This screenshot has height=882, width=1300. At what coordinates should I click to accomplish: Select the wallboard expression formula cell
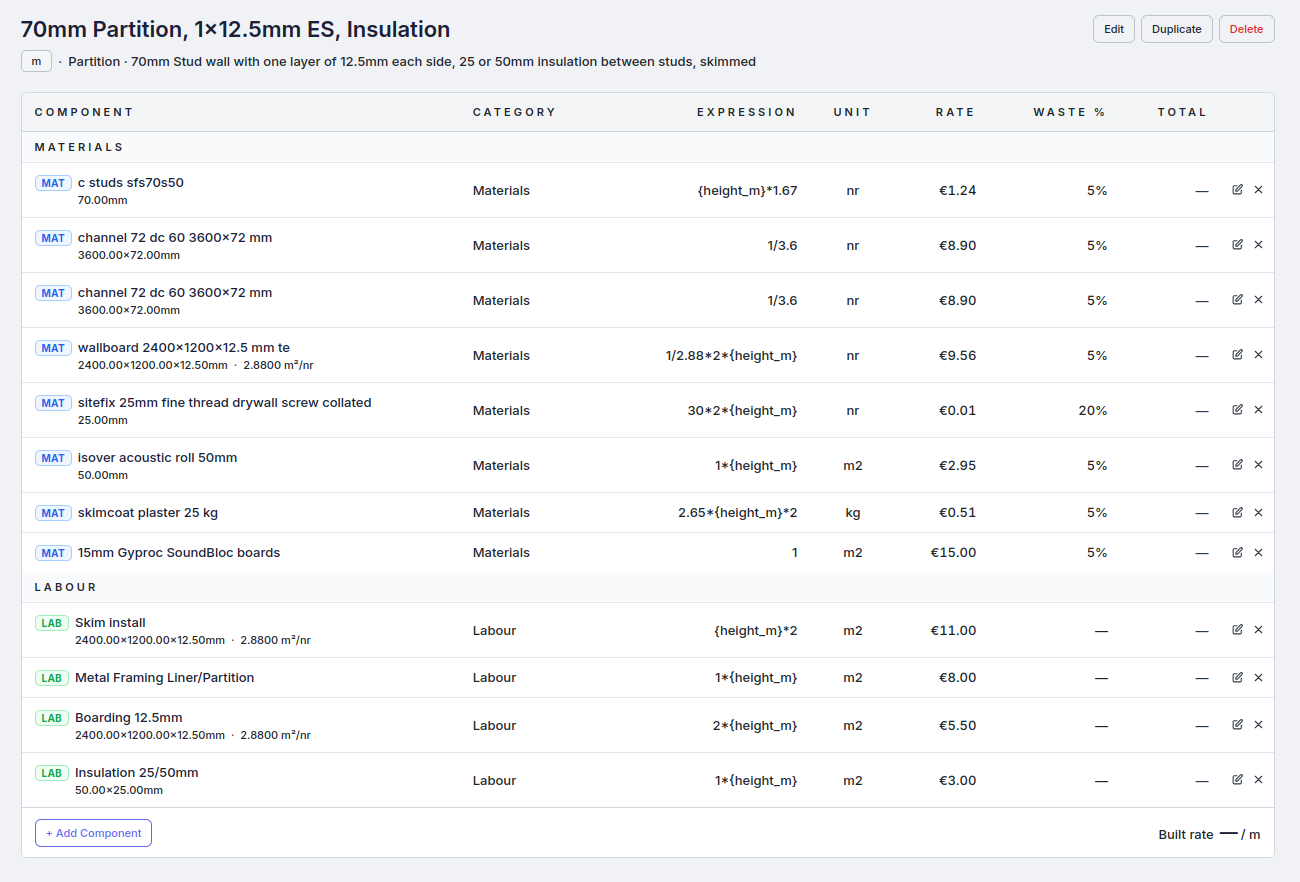pos(731,356)
